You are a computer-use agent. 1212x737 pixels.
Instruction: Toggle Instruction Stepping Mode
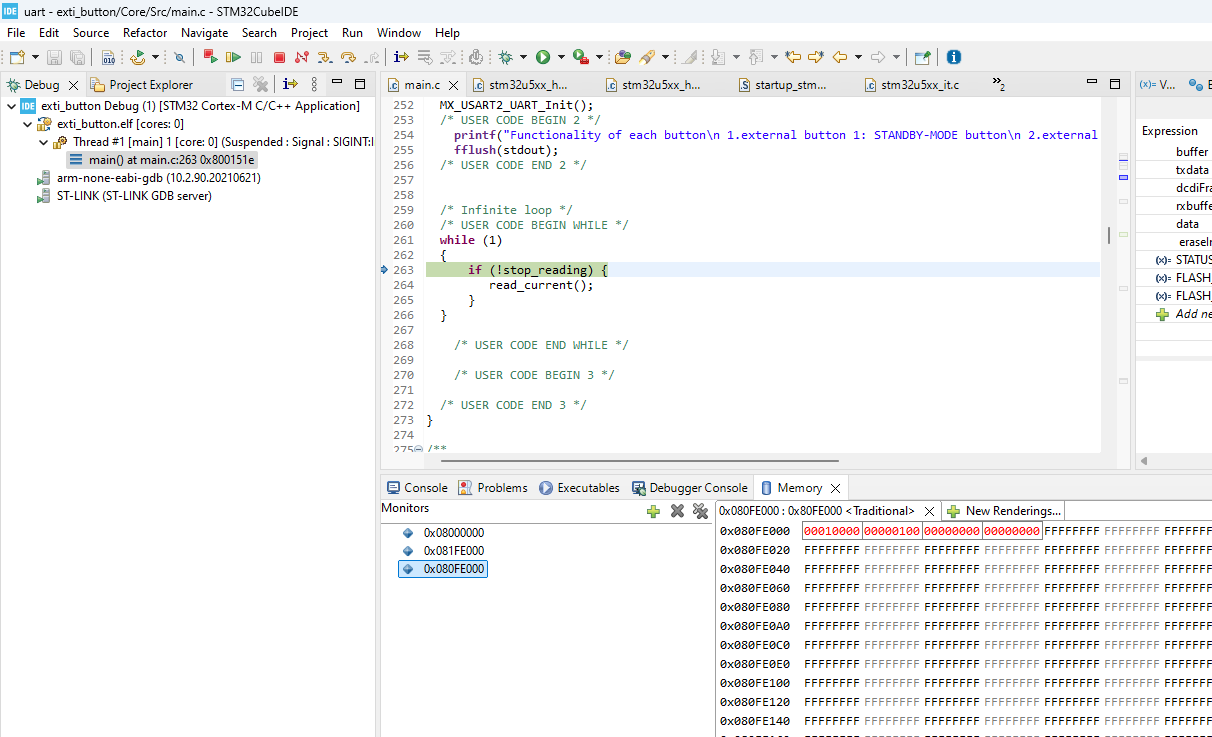[400, 57]
